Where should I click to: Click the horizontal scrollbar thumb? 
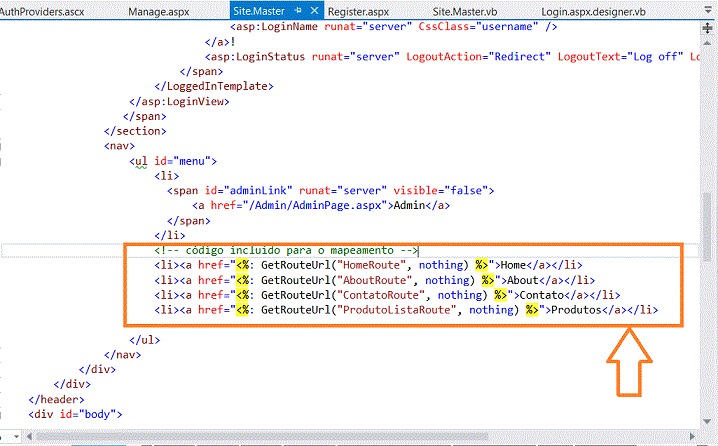(x=262, y=436)
